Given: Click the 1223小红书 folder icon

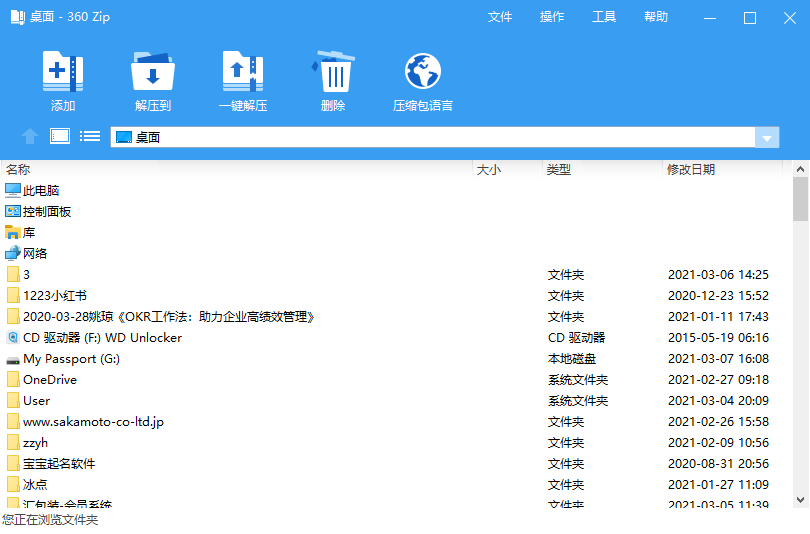Looking at the screenshot, I should point(13,295).
